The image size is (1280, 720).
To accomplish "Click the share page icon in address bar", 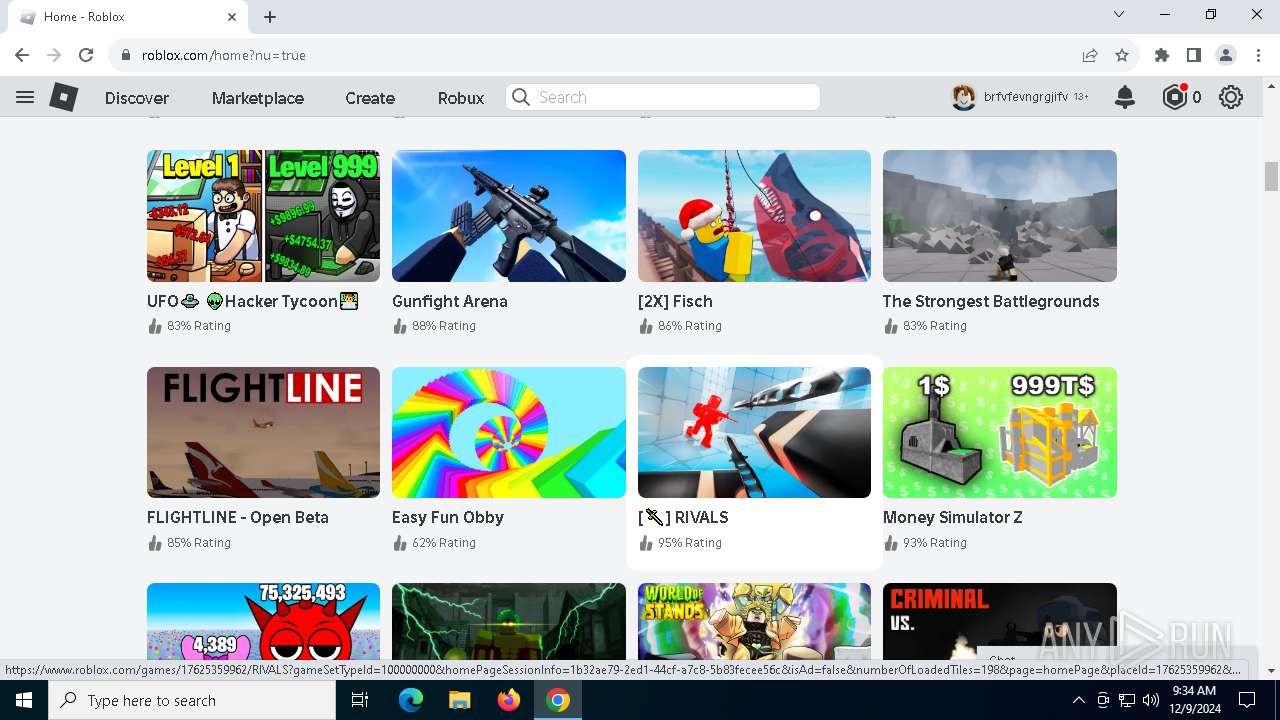I will (1090, 55).
